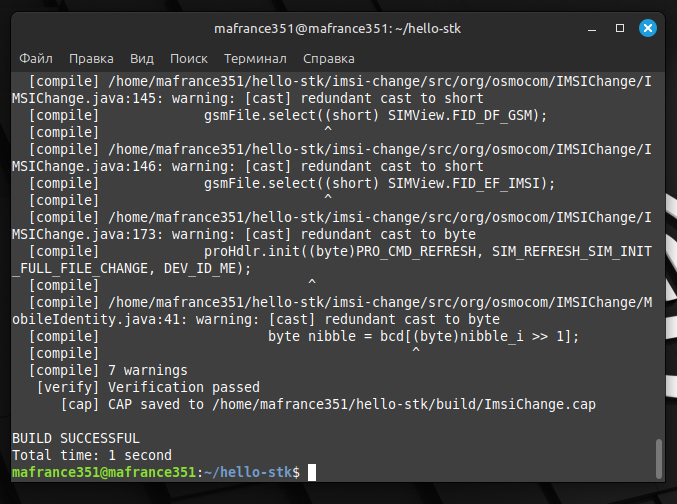
Task: Open the Поиск menu
Action: (189, 59)
